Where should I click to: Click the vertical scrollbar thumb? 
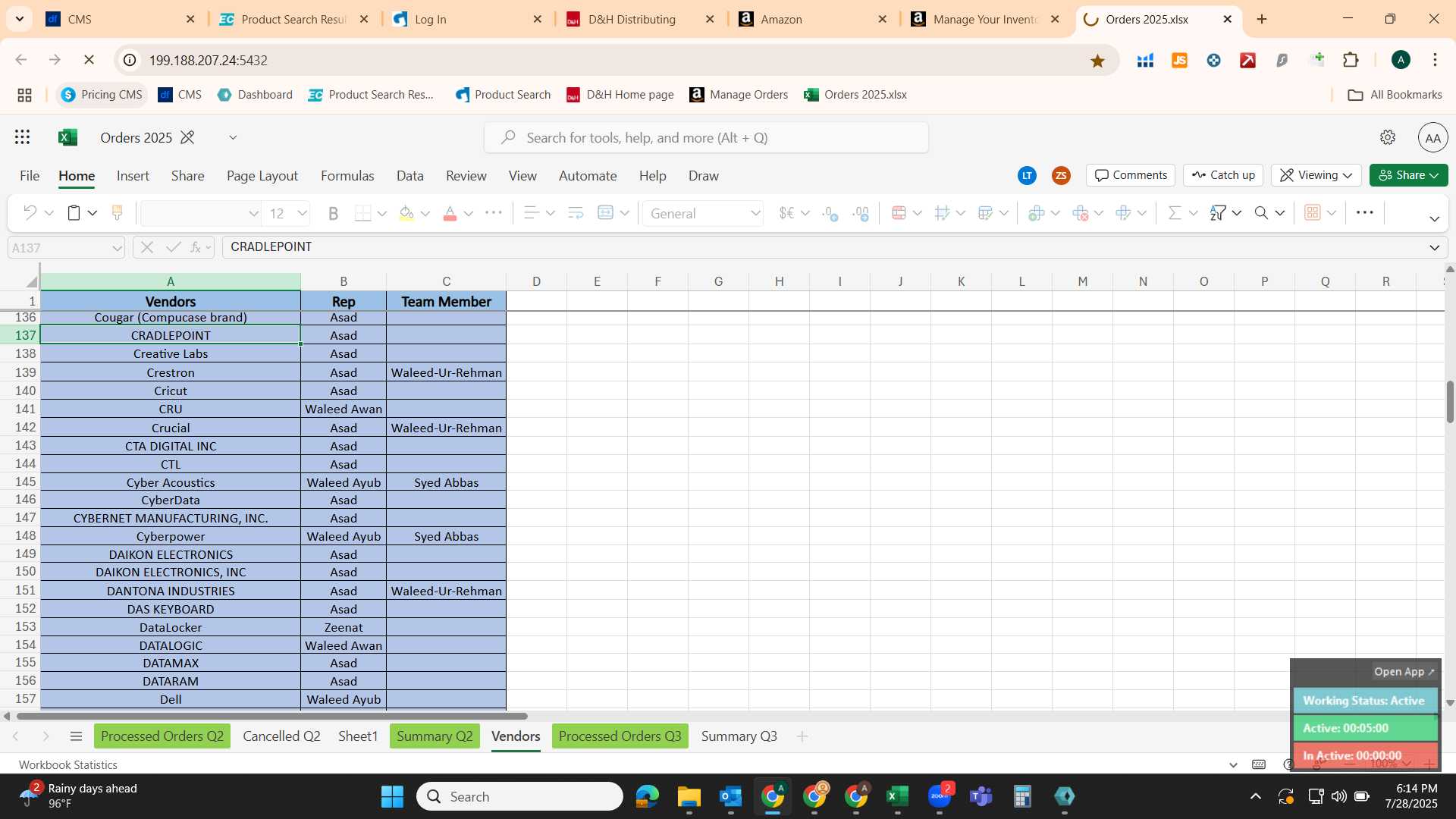click(x=1450, y=401)
